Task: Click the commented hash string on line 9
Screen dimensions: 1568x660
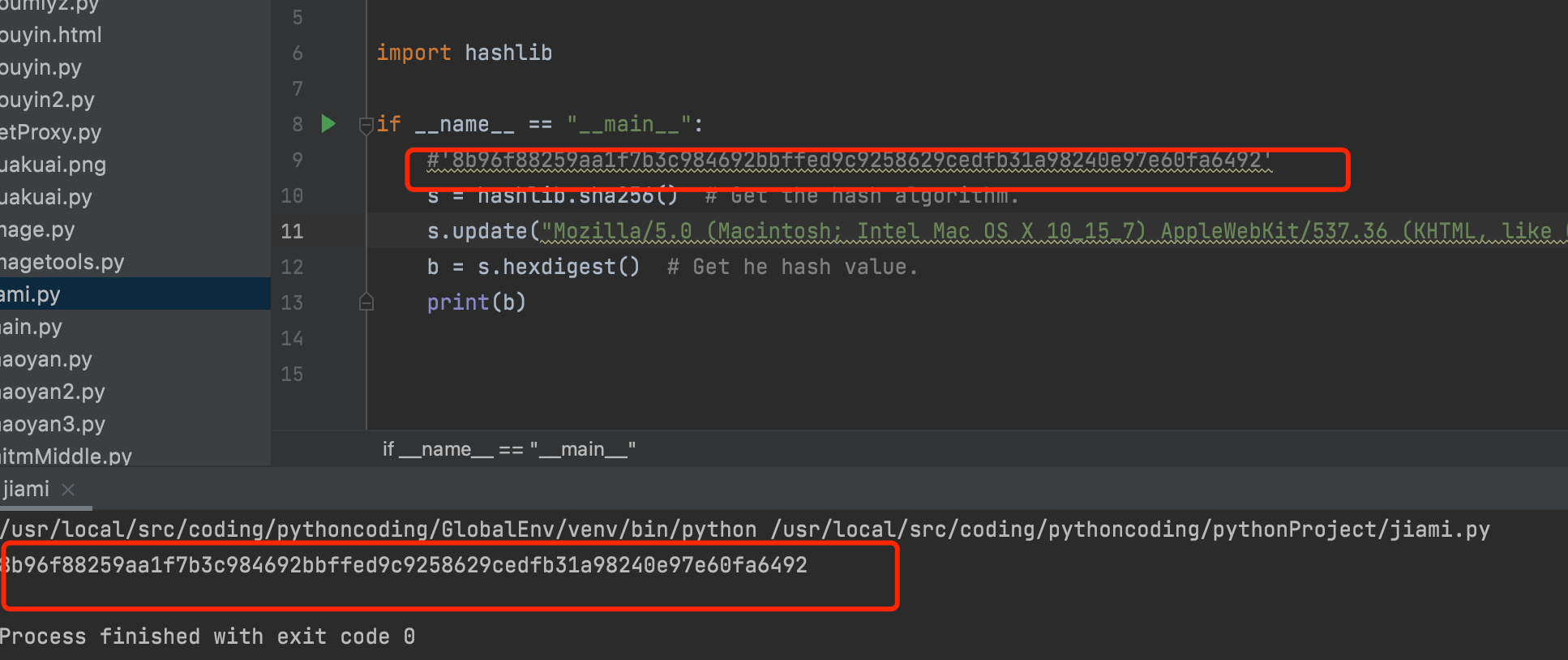Action: (850, 161)
